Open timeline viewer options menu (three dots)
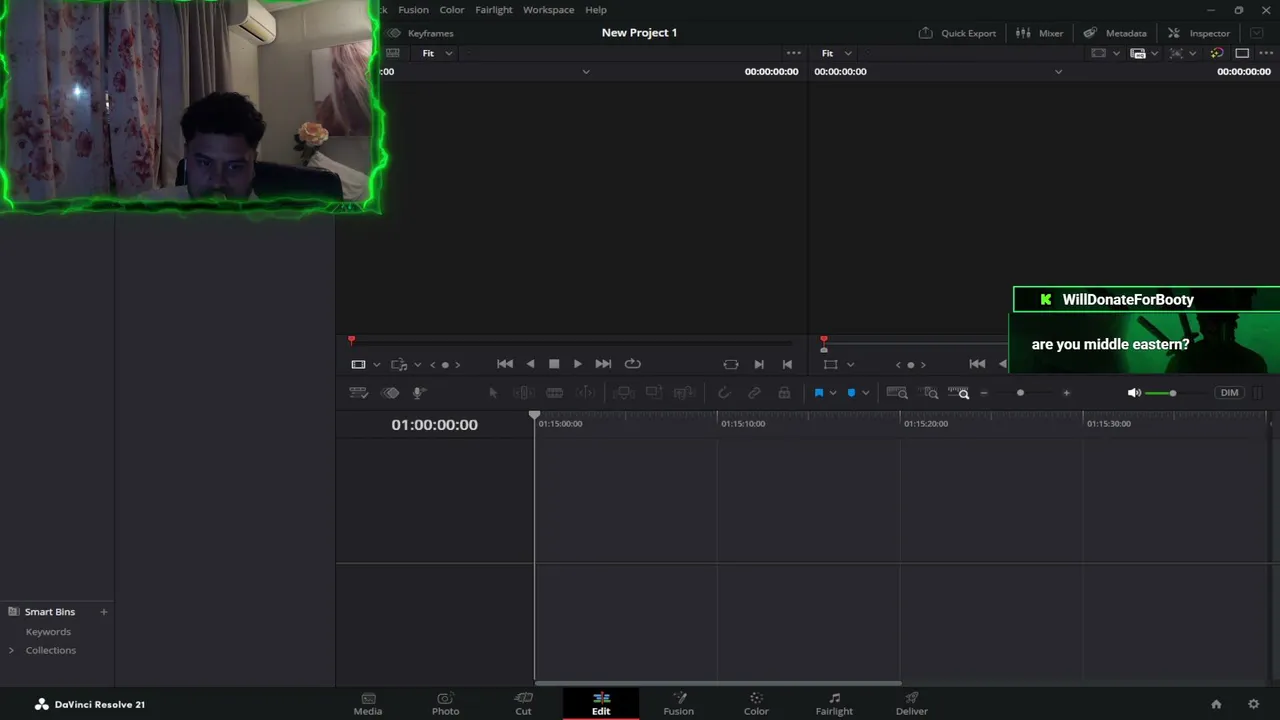The height and width of the screenshot is (720, 1280). click(x=1266, y=53)
